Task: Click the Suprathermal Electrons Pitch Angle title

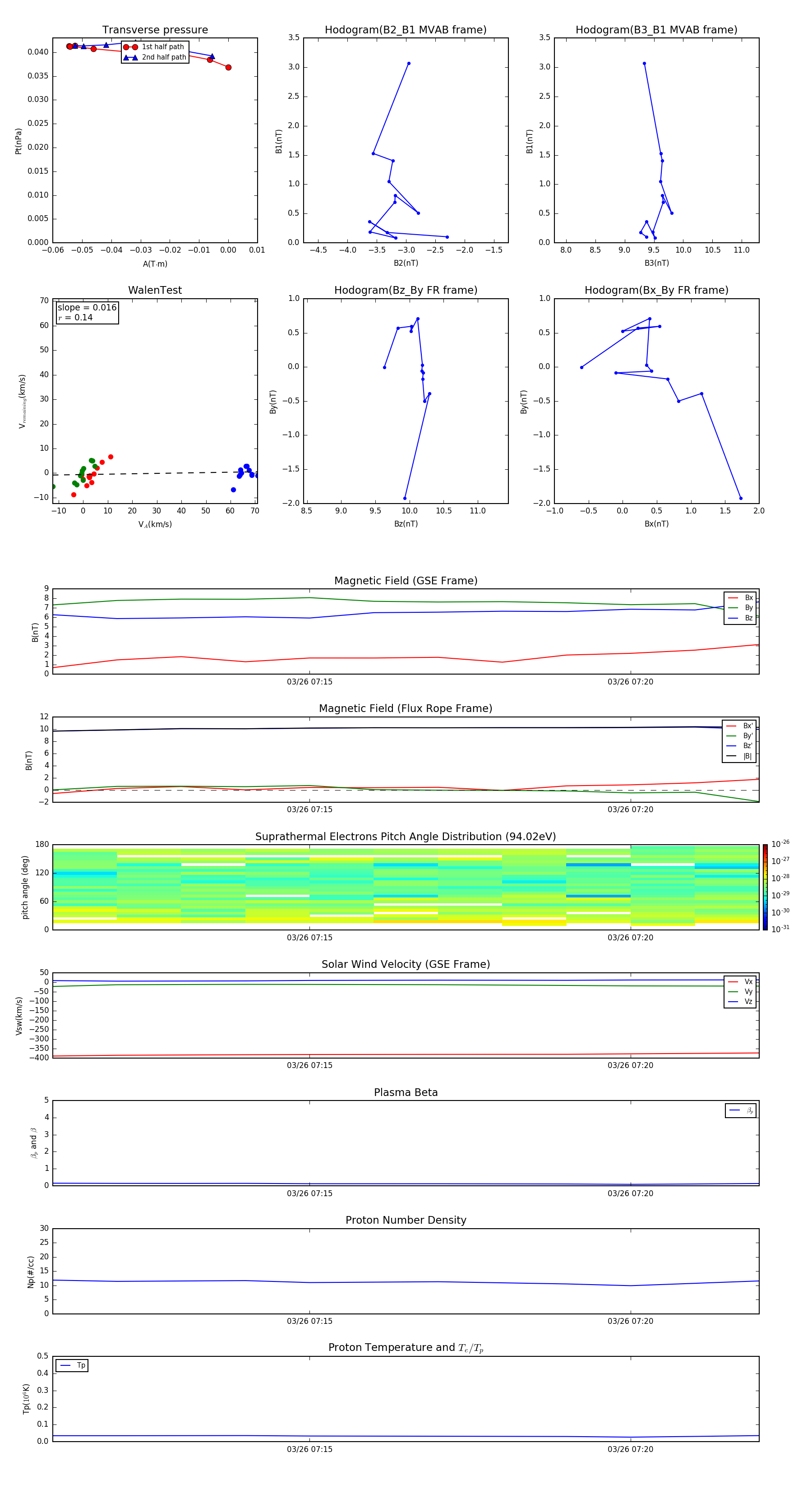Action: [406, 837]
